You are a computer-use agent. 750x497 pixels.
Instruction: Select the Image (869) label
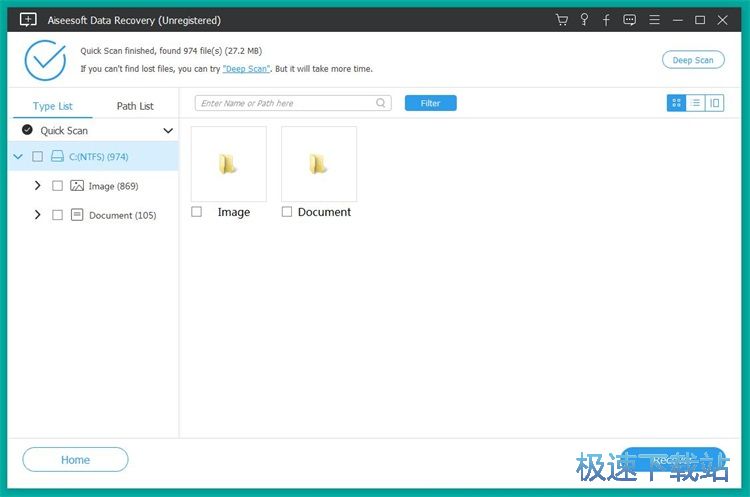(113, 186)
